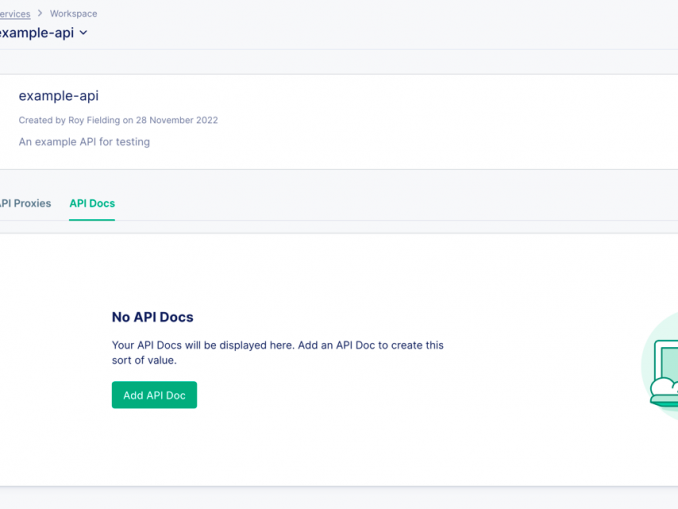This screenshot has width=678, height=509.
Task: Click the 'No API Docs' heading
Action: point(152,317)
